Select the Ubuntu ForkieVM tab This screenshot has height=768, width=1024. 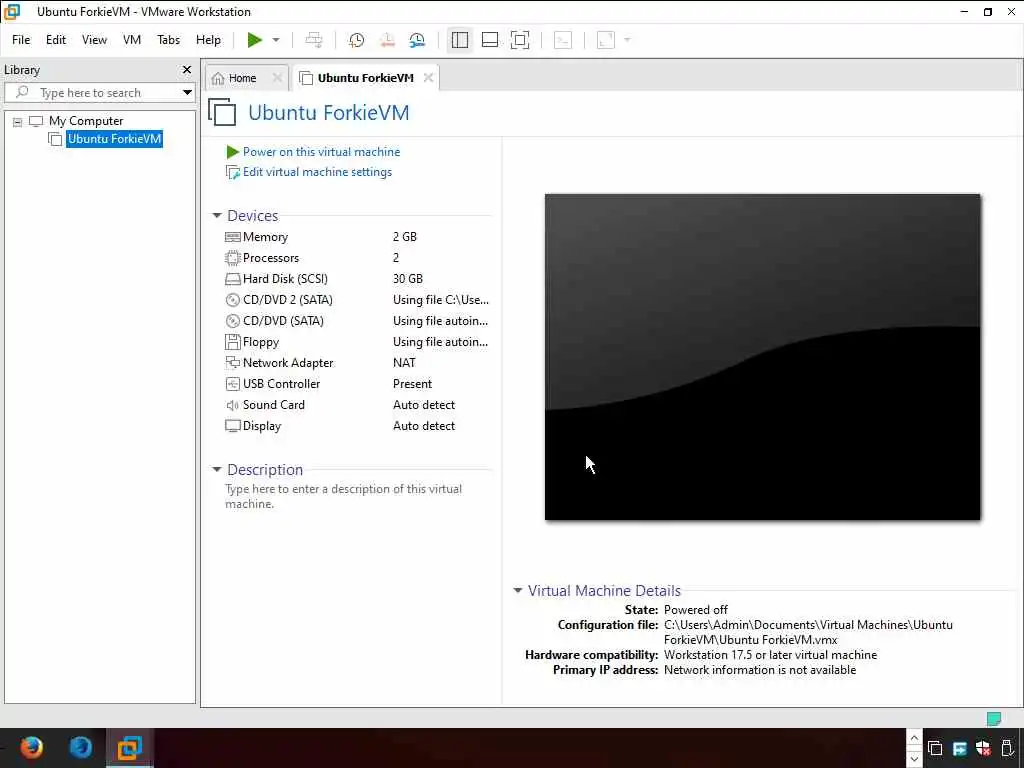click(x=365, y=78)
